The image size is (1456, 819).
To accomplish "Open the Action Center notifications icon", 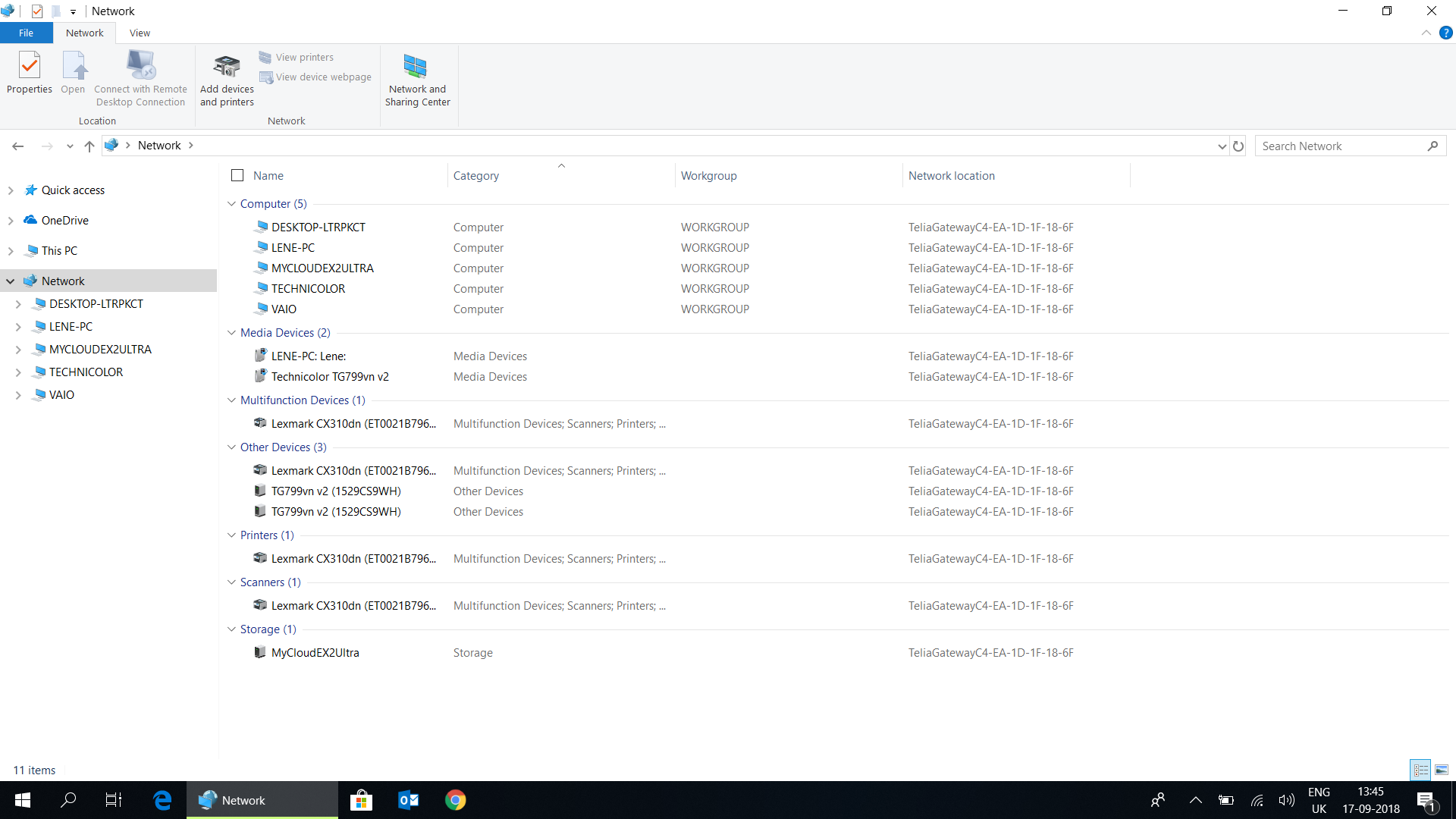I will tap(1426, 800).
